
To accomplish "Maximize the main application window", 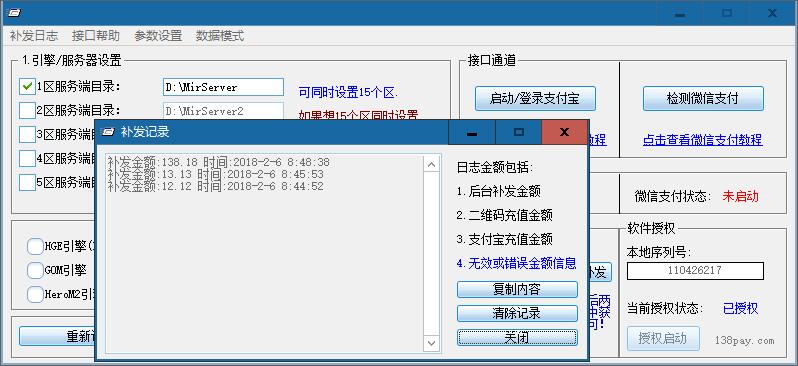I will coord(727,13).
